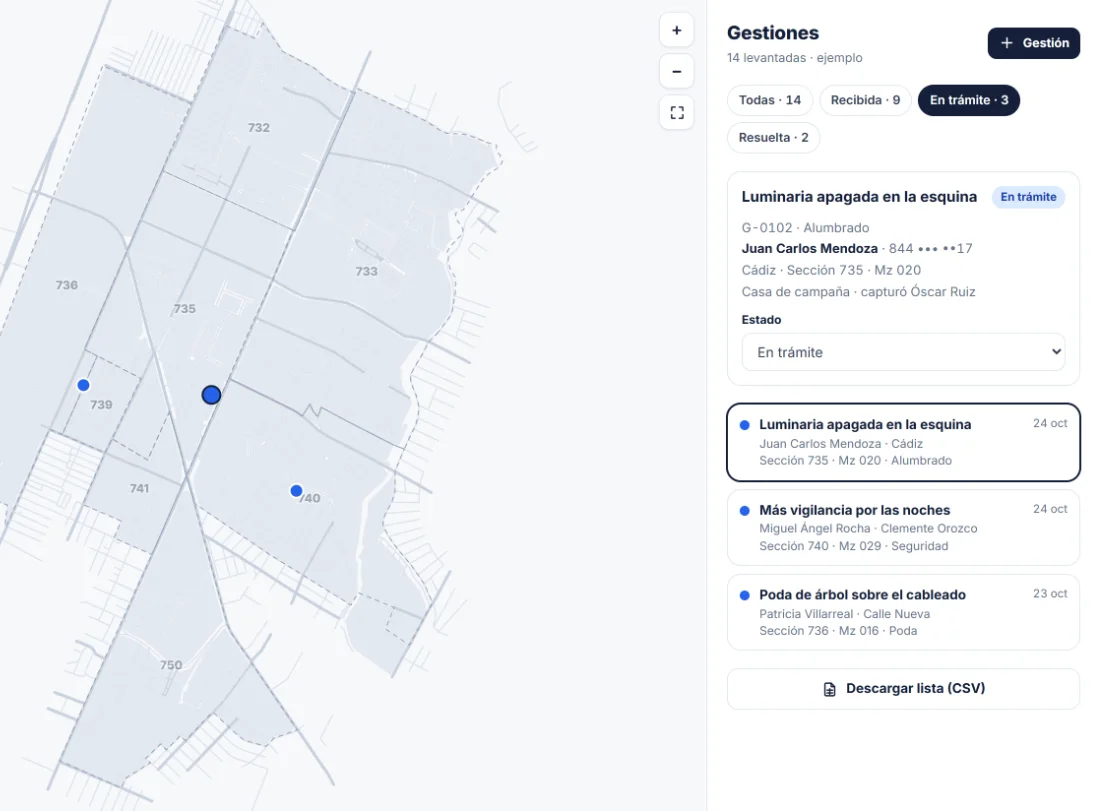This screenshot has width=1100, height=811.
Task: Click Sección 740 · Mz 029 · Seguridad text
Action: point(853,546)
